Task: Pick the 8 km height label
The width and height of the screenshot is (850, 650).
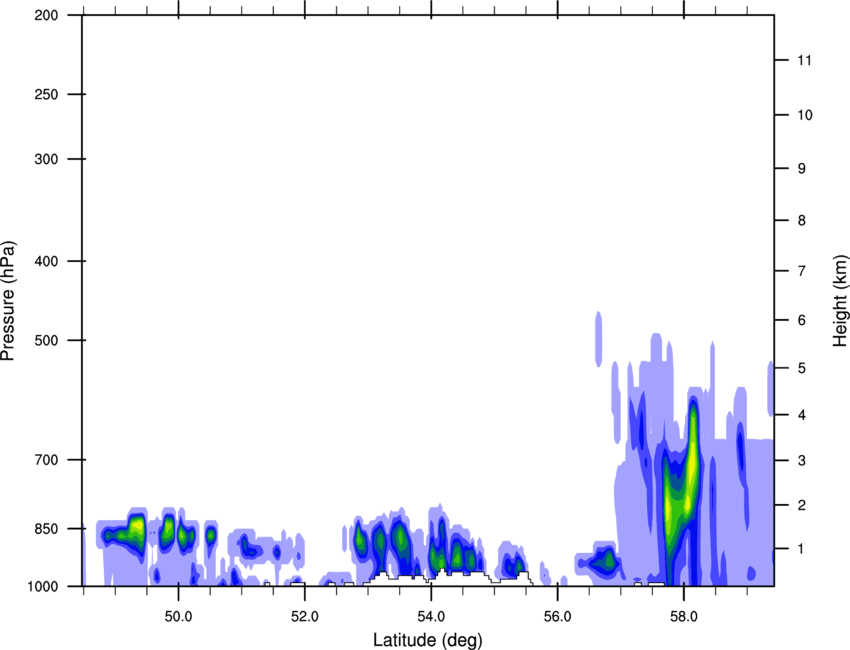Action: tap(802, 221)
